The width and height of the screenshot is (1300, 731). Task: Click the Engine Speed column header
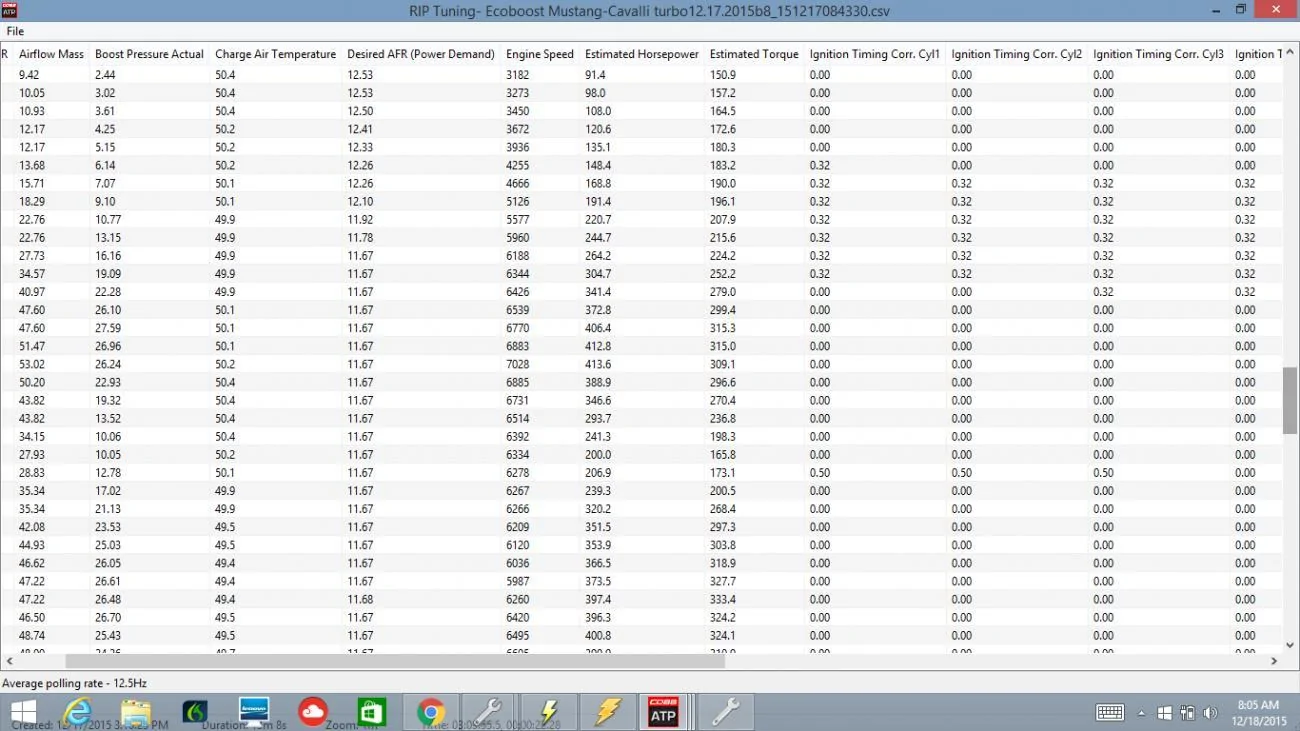click(540, 54)
